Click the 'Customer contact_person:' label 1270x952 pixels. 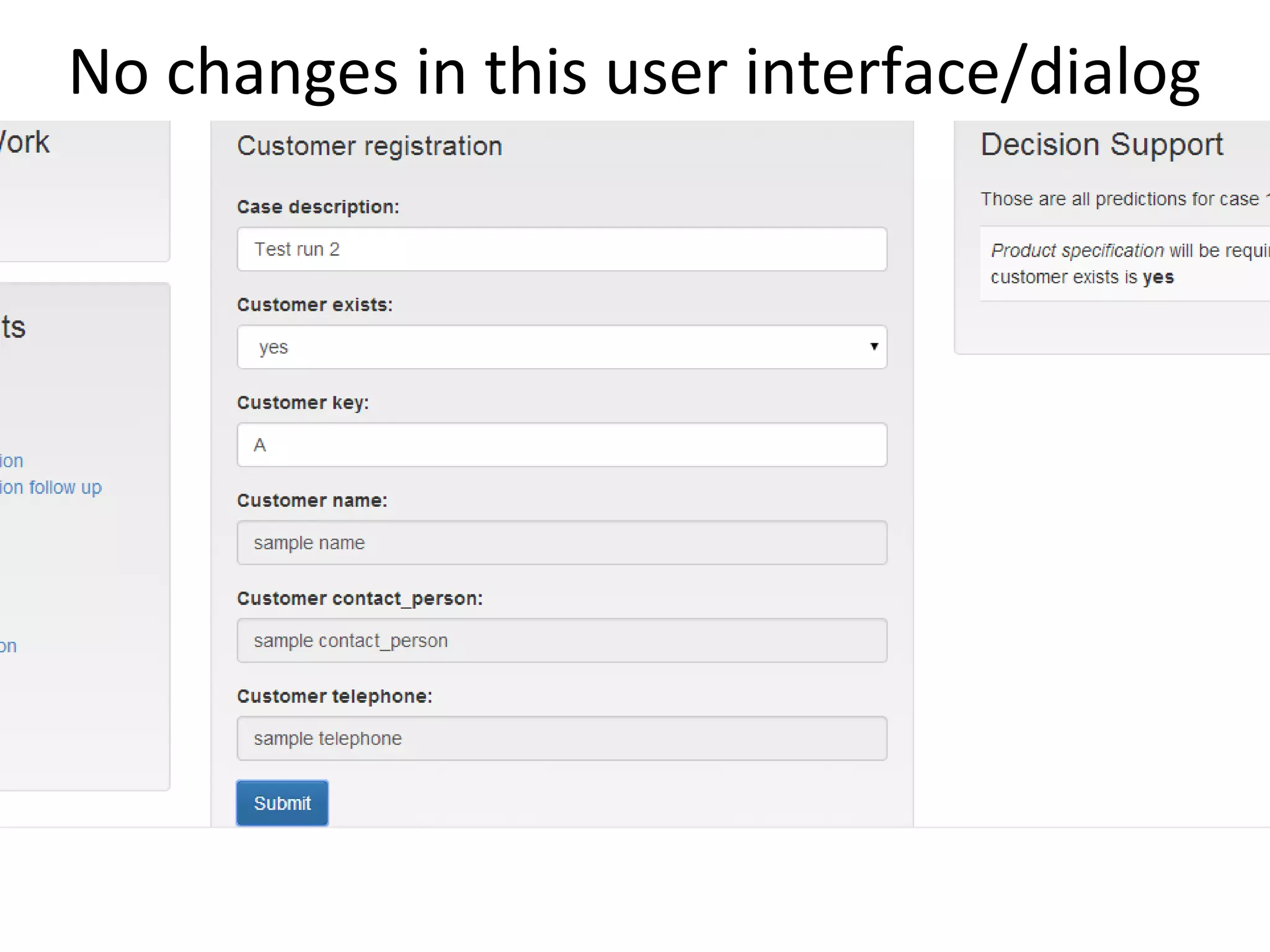click(360, 599)
